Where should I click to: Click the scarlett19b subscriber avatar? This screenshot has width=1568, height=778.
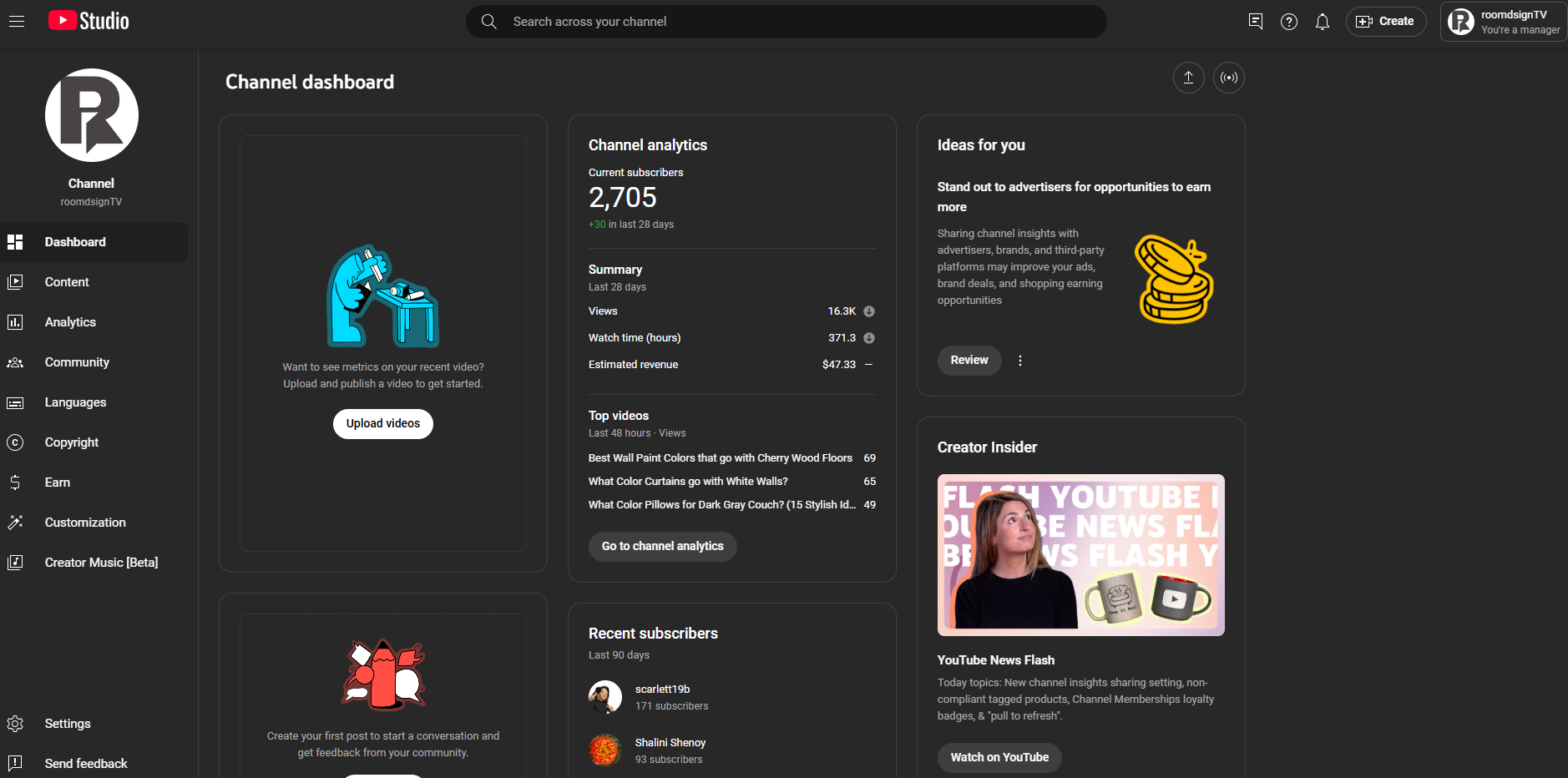(x=605, y=697)
